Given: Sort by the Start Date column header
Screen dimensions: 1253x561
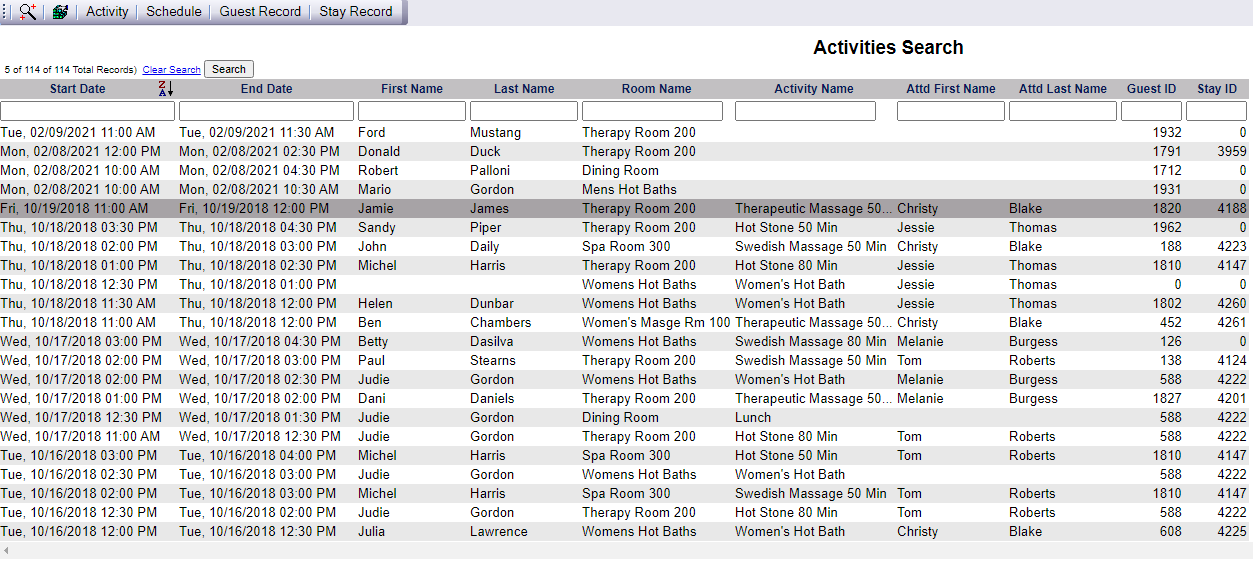Looking at the screenshot, I should tap(78, 89).
